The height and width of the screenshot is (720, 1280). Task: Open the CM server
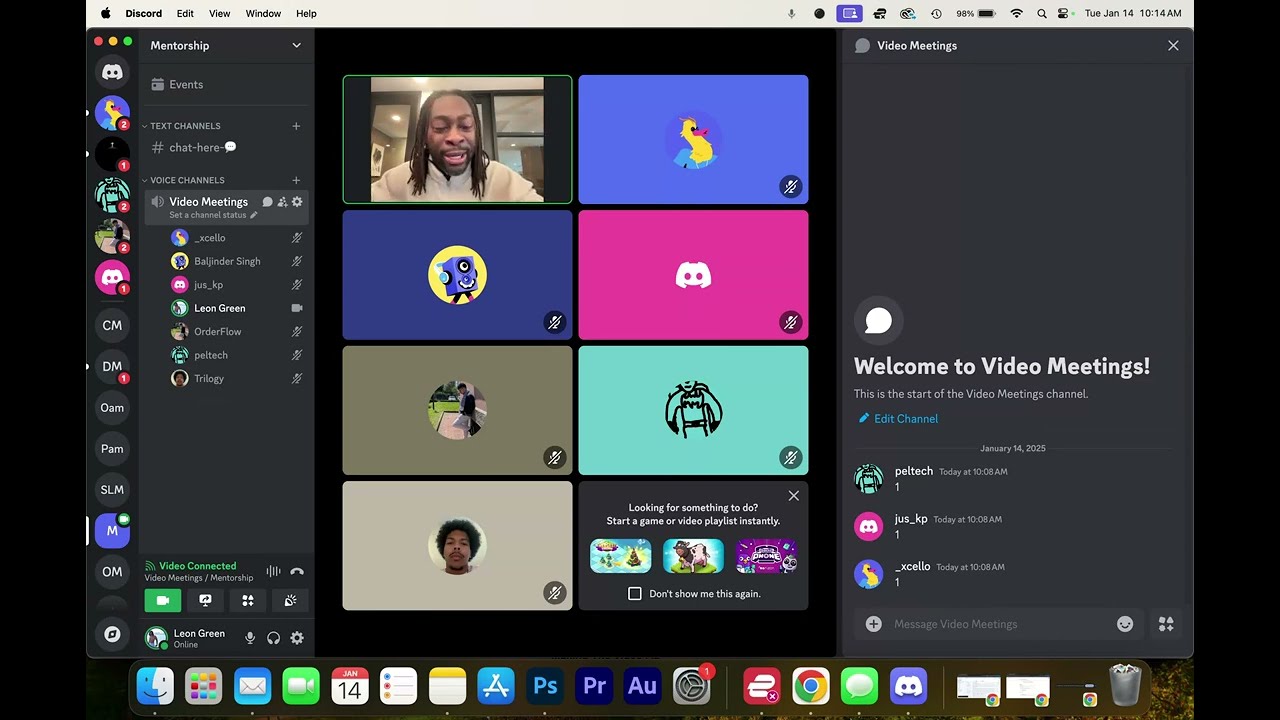tap(112, 325)
